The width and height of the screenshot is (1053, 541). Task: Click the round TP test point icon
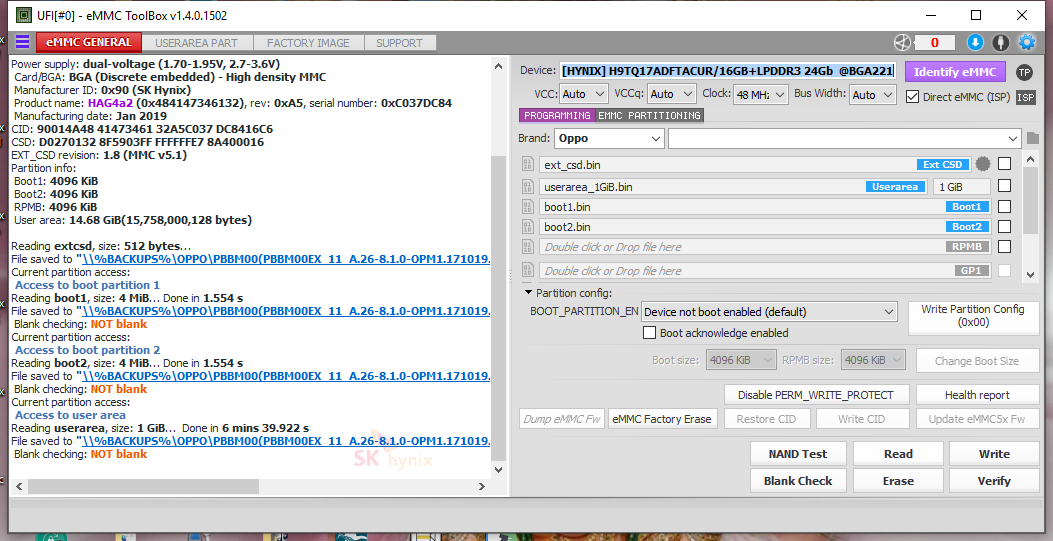click(x=1024, y=72)
